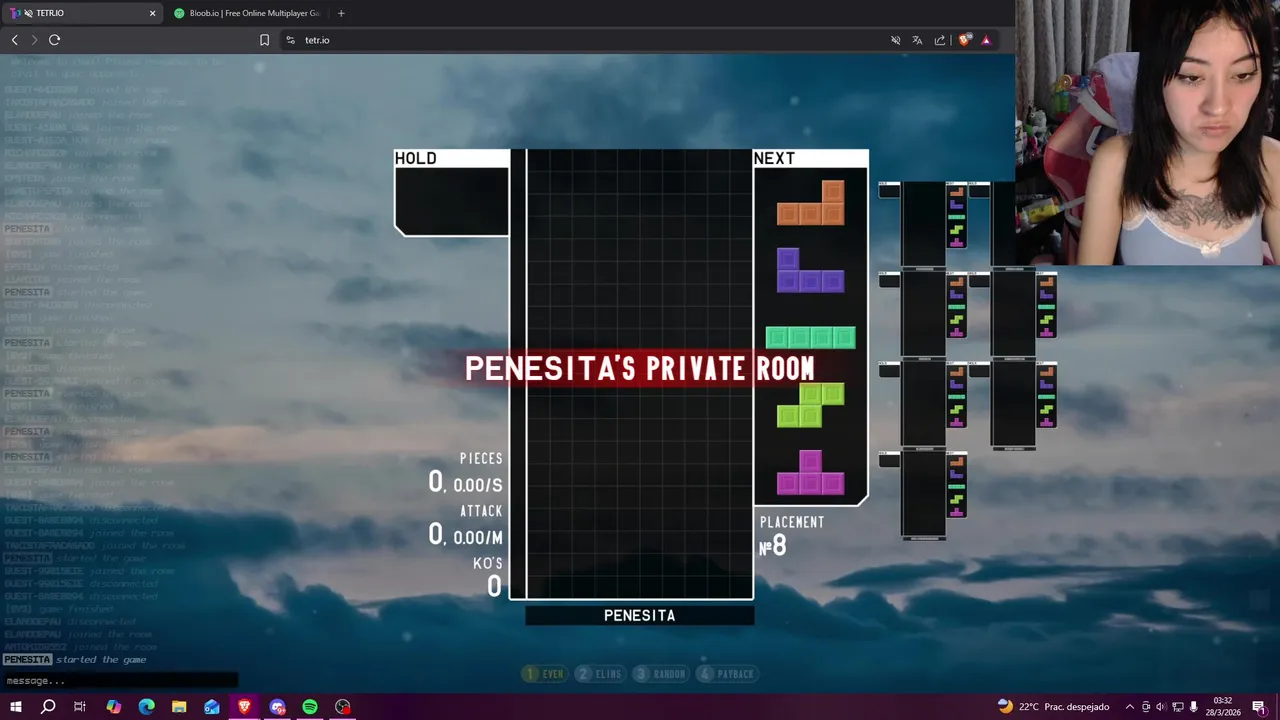Click the lime S piece in NEXT queue
The image size is (1280, 720).
pyautogui.click(x=811, y=405)
